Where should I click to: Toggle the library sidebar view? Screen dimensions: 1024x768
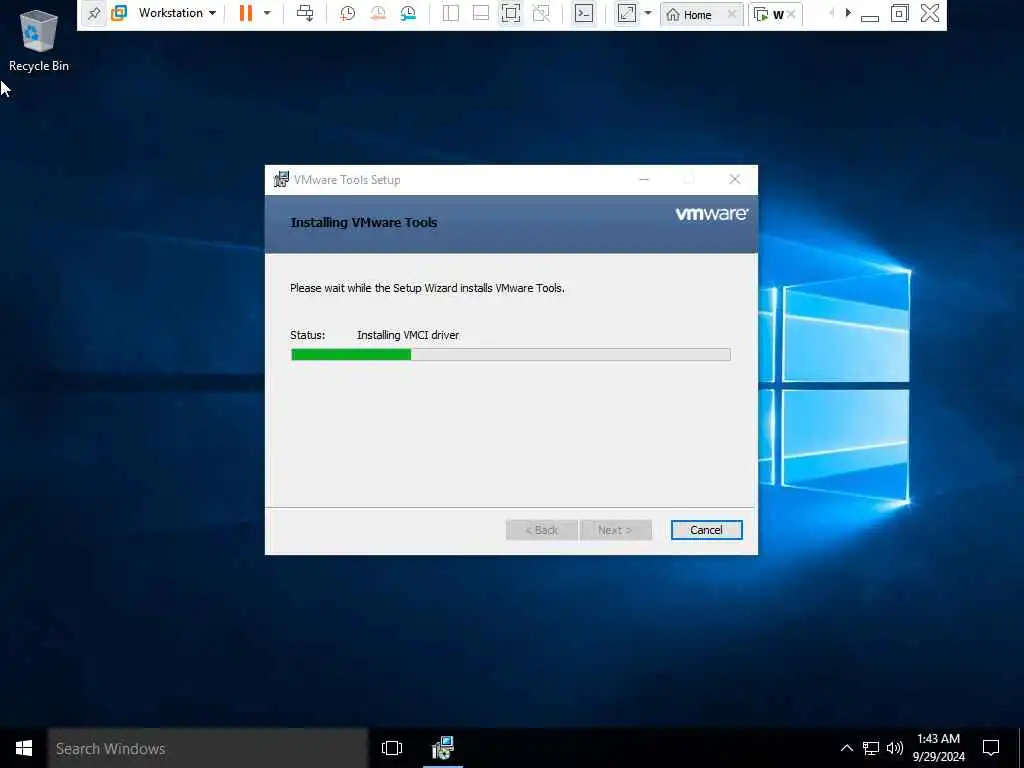click(451, 13)
